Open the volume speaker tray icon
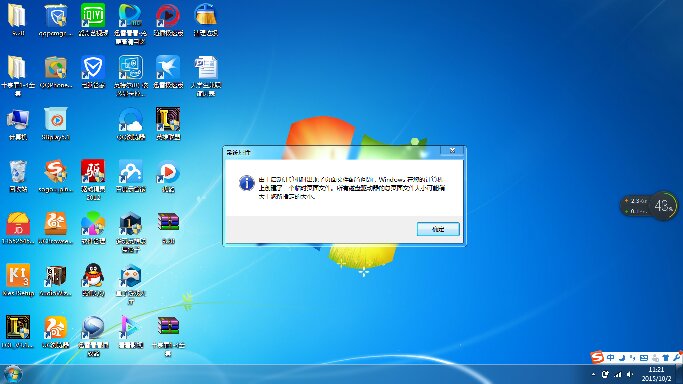Image resolution: width=683 pixels, height=384 pixels. click(630, 374)
